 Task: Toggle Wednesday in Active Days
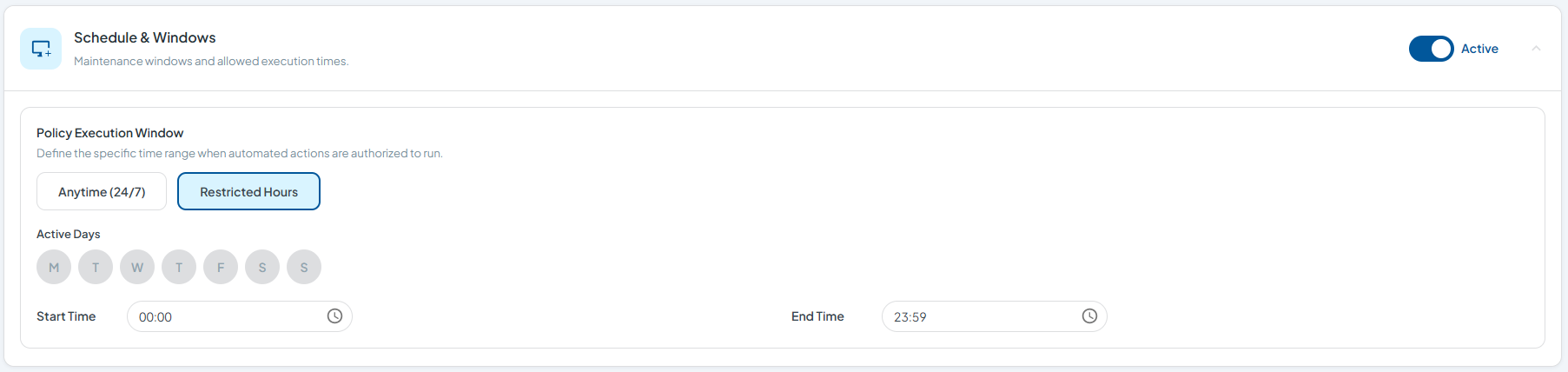tap(137, 267)
